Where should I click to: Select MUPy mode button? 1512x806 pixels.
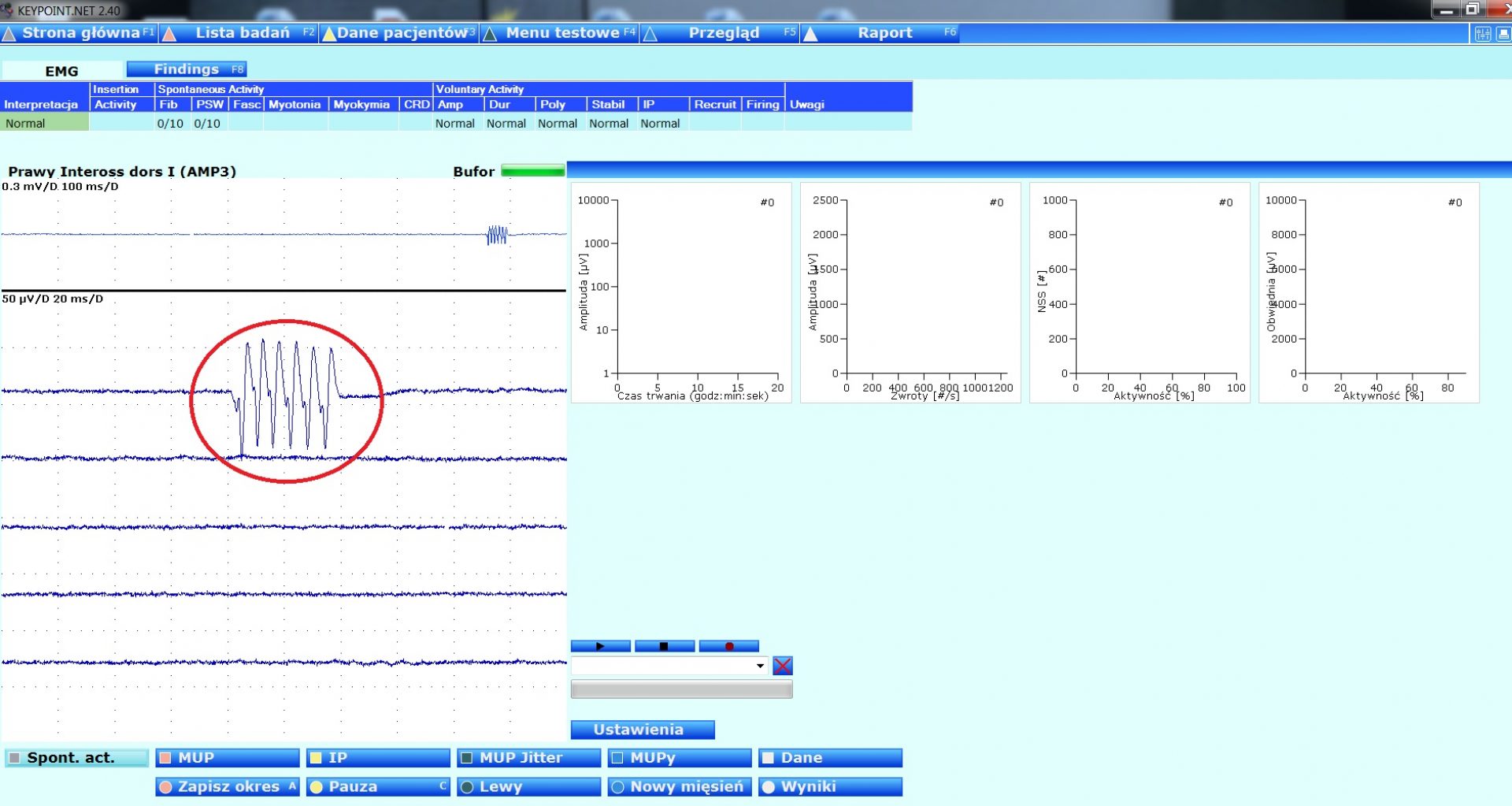point(680,758)
